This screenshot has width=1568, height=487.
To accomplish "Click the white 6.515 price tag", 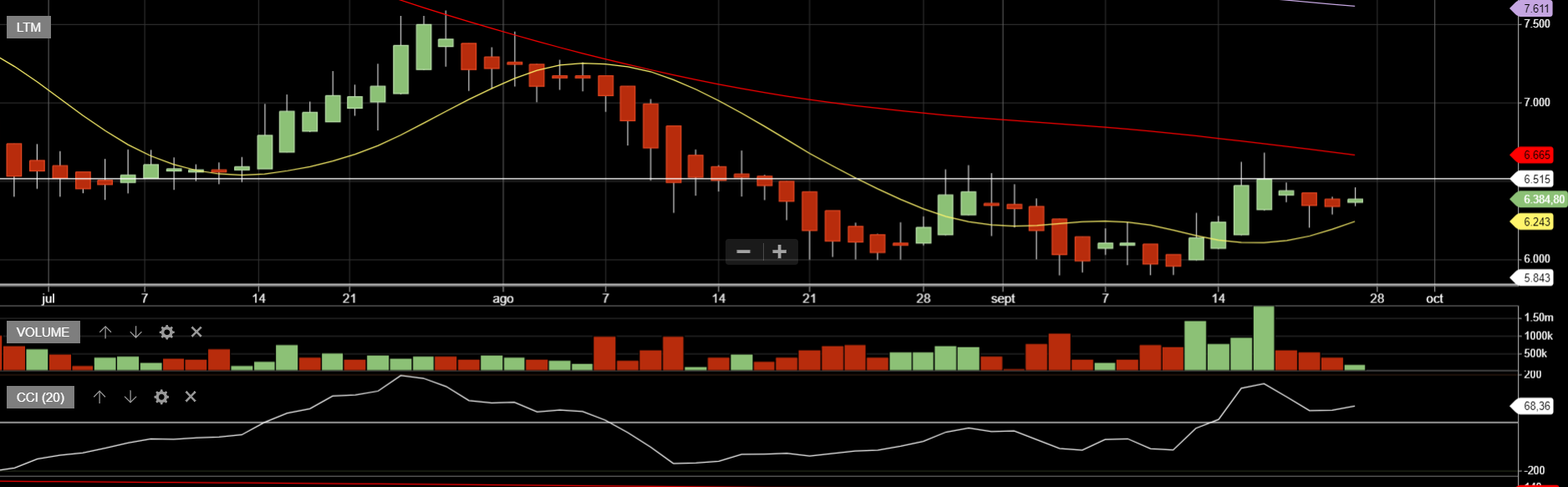I will [1532, 179].
